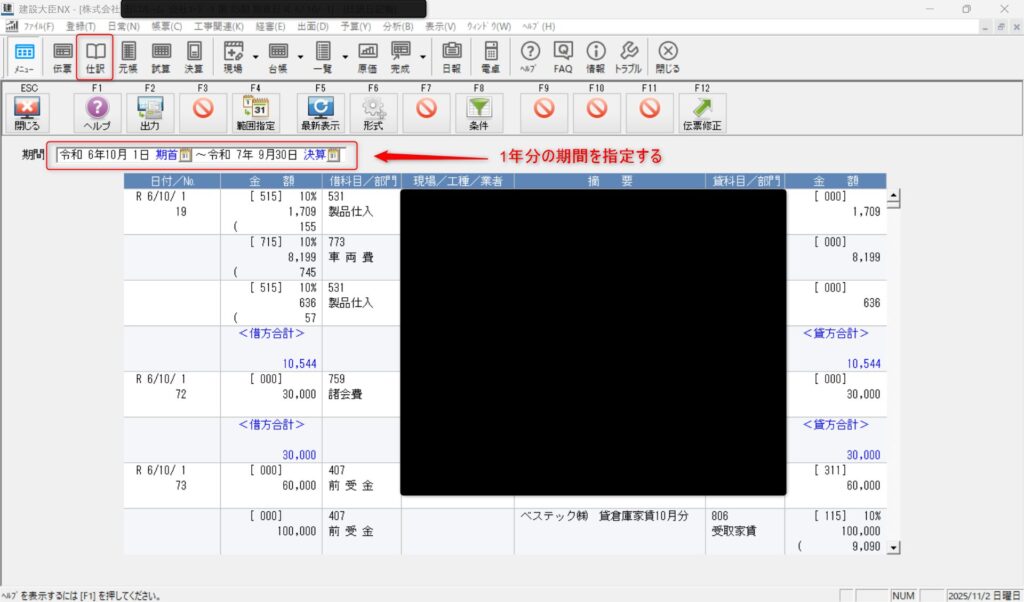
Task: Expand the 一覧 dropdown arrow
Action: click(x=344, y=56)
